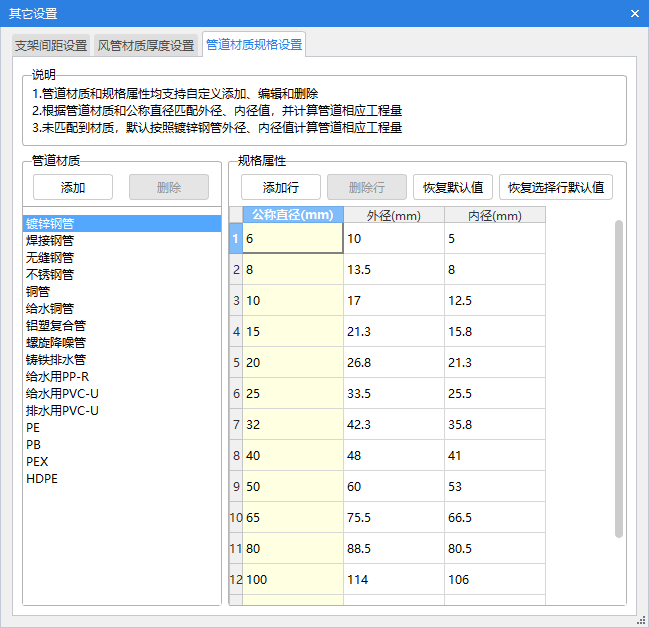Choose 铝塑复合管 in the list
The image size is (649, 628).
[56, 326]
